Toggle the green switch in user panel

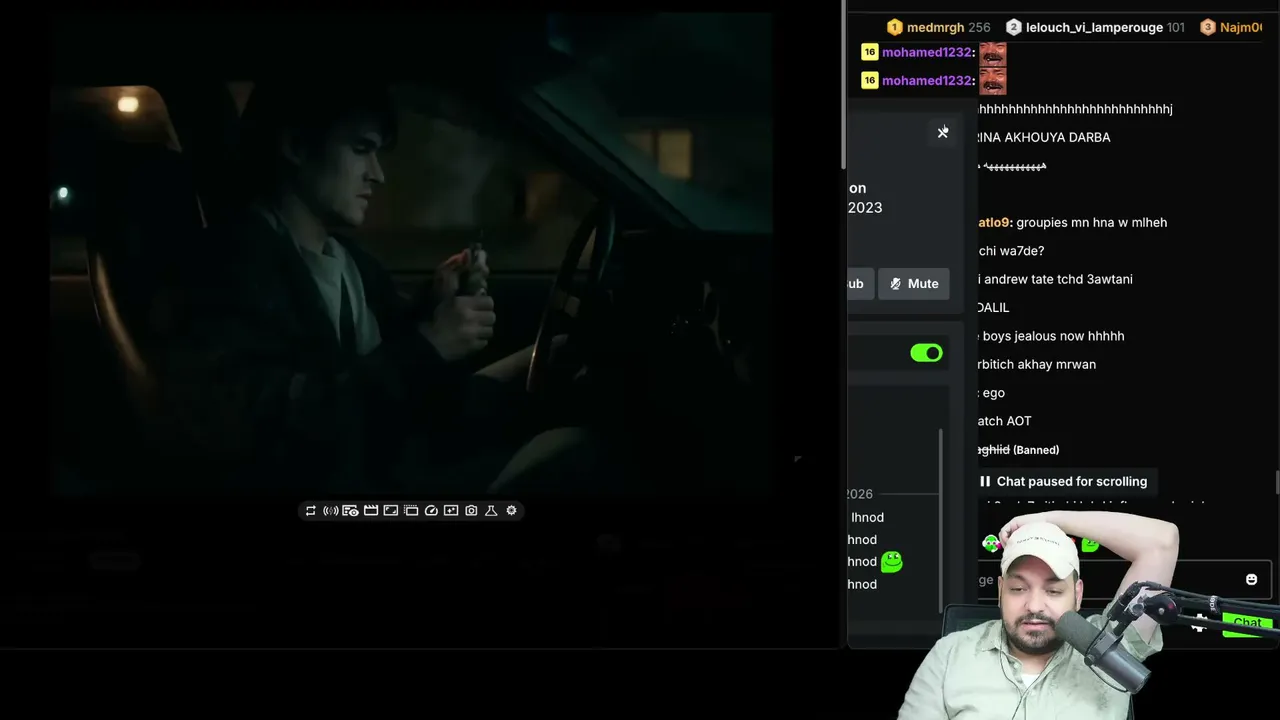(926, 353)
